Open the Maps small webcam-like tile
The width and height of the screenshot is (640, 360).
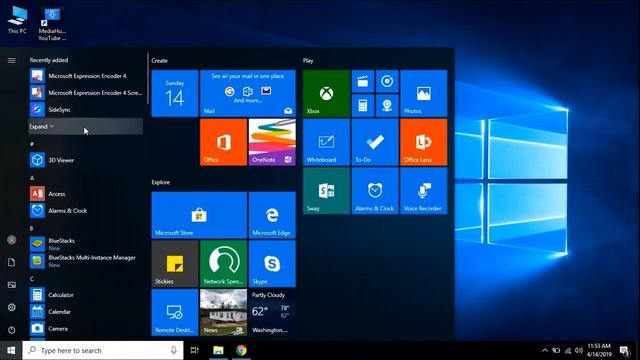387,105
